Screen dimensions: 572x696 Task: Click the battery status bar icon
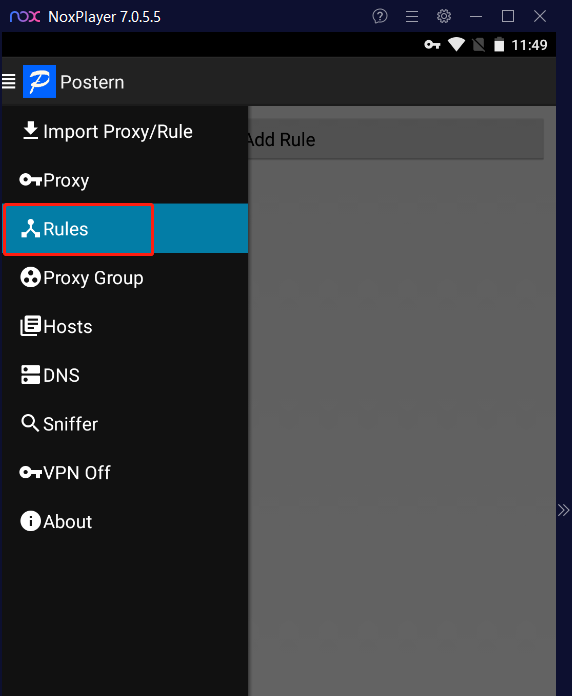coord(499,44)
